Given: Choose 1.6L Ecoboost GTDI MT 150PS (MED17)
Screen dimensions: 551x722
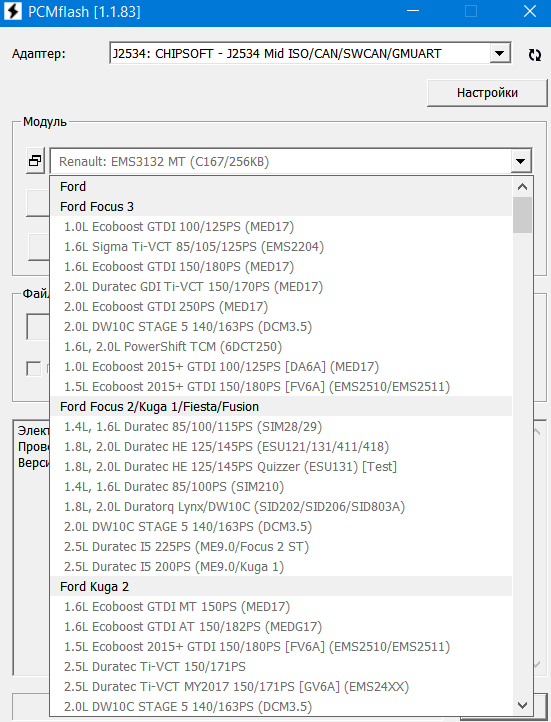Looking at the screenshot, I should [x=281, y=607].
